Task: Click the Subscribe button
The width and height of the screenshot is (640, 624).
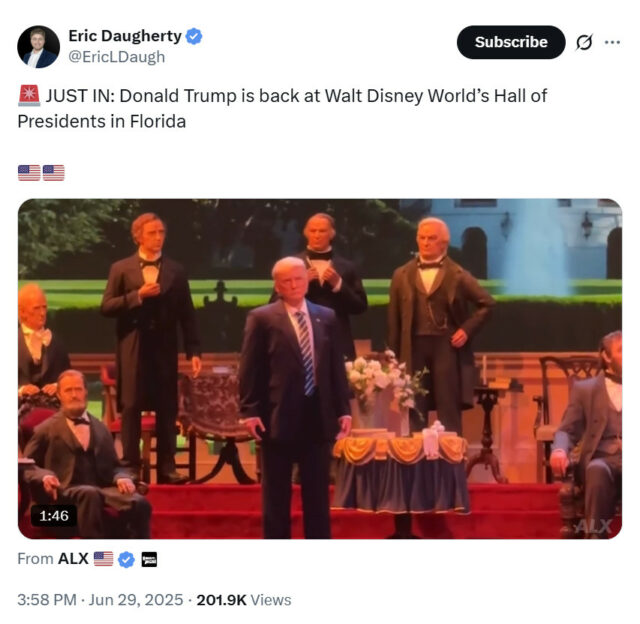Action: (x=511, y=42)
